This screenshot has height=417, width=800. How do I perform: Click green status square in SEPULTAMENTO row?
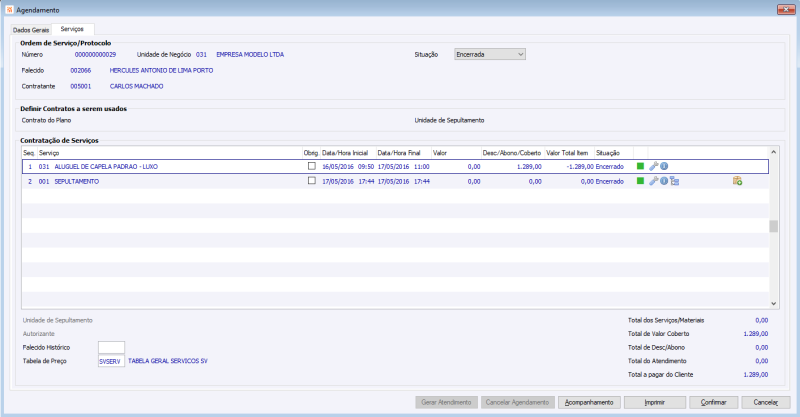click(640, 181)
